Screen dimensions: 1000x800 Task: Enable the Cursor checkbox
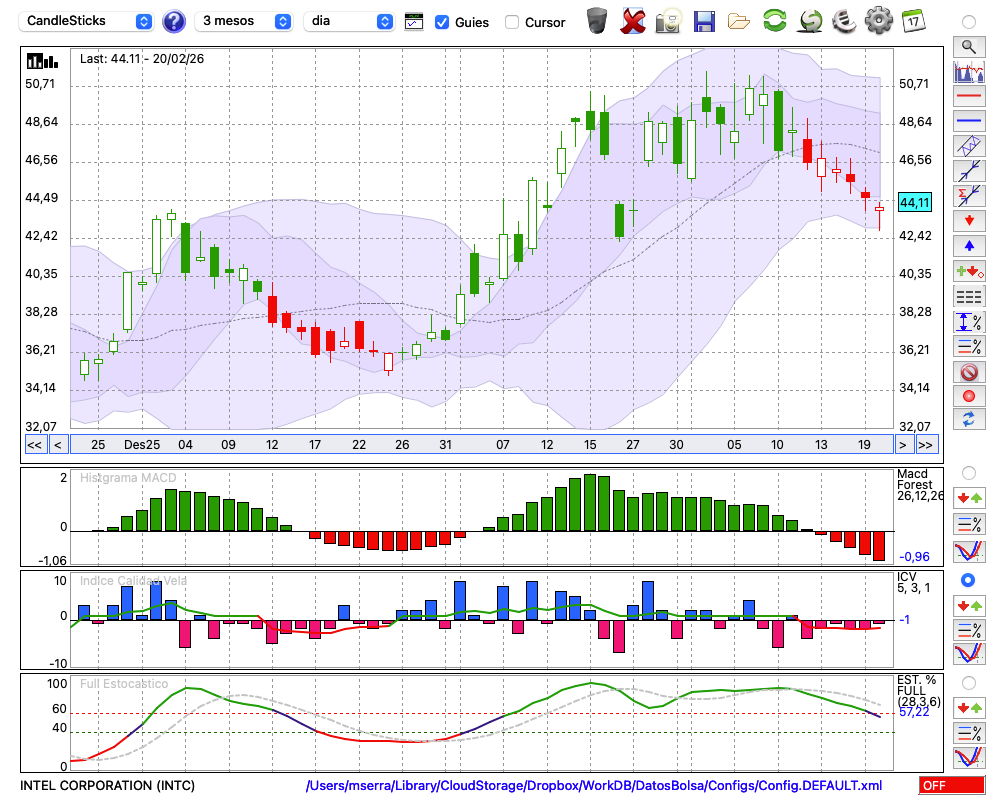point(512,22)
